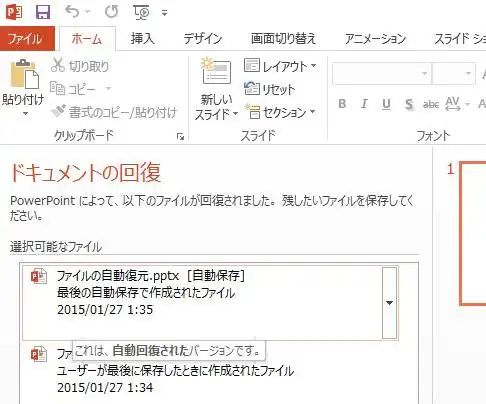Toggle Bold formatting
Screen dimensions: 486x404
point(342,104)
